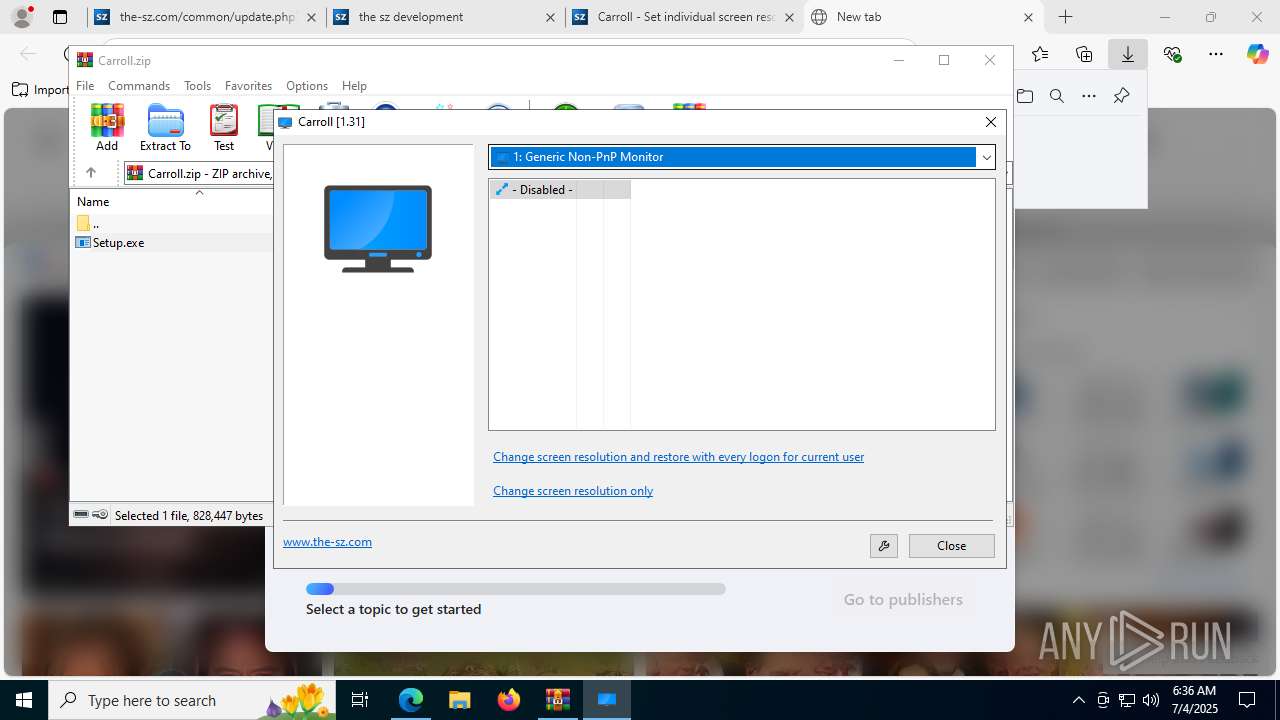
Task: Click the Go to publishers button
Action: point(903,600)
